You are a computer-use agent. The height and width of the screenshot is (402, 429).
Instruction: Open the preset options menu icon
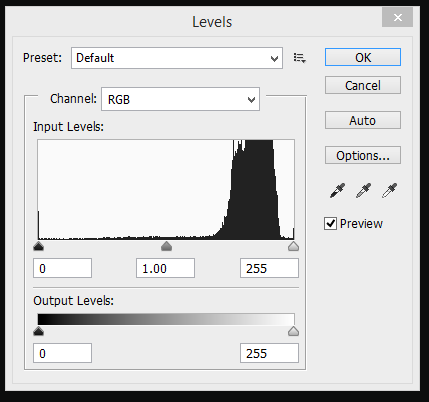click(x=300, y=58)
